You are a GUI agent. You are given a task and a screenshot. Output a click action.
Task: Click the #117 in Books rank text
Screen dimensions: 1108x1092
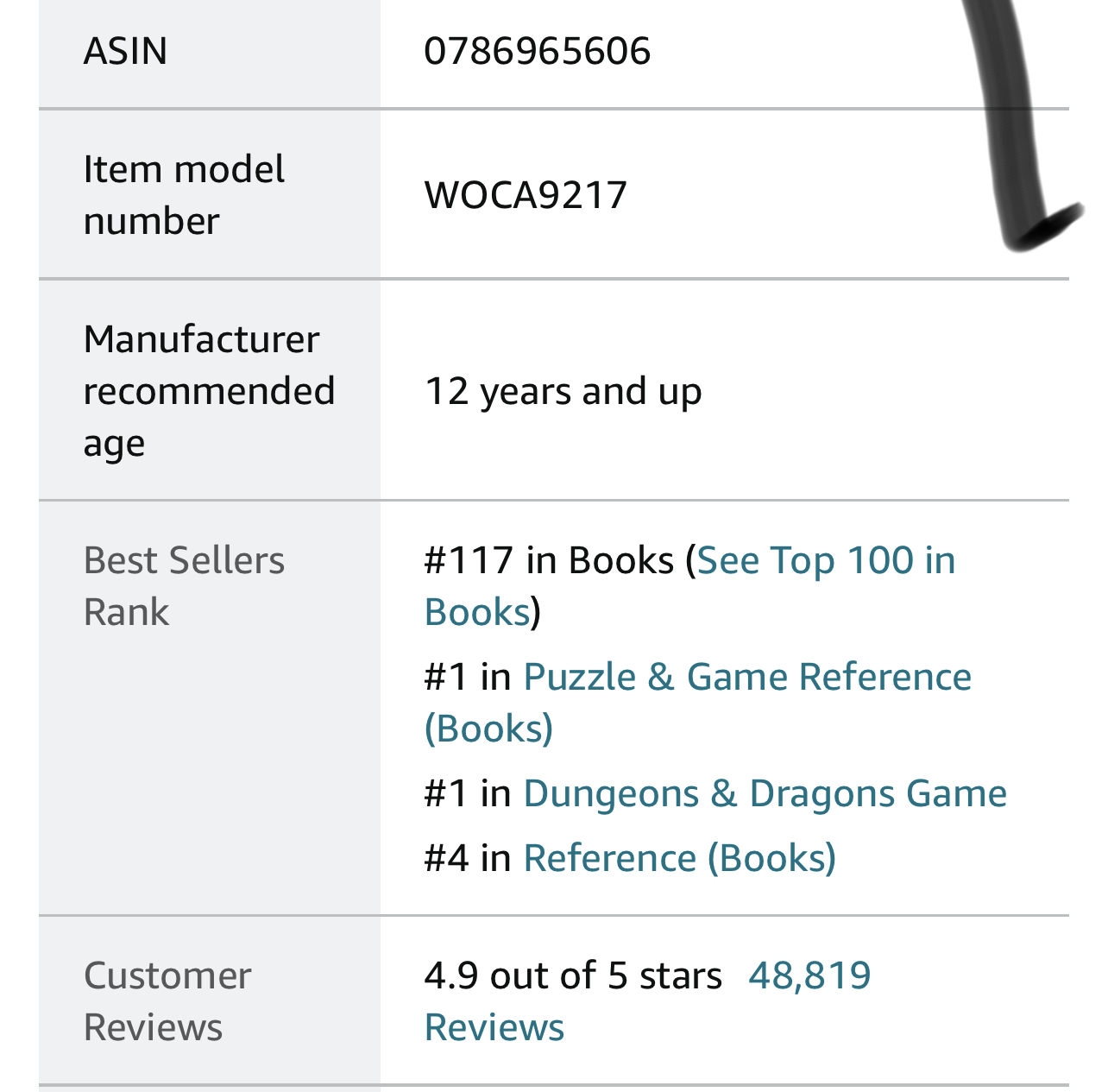click(549, 561)
